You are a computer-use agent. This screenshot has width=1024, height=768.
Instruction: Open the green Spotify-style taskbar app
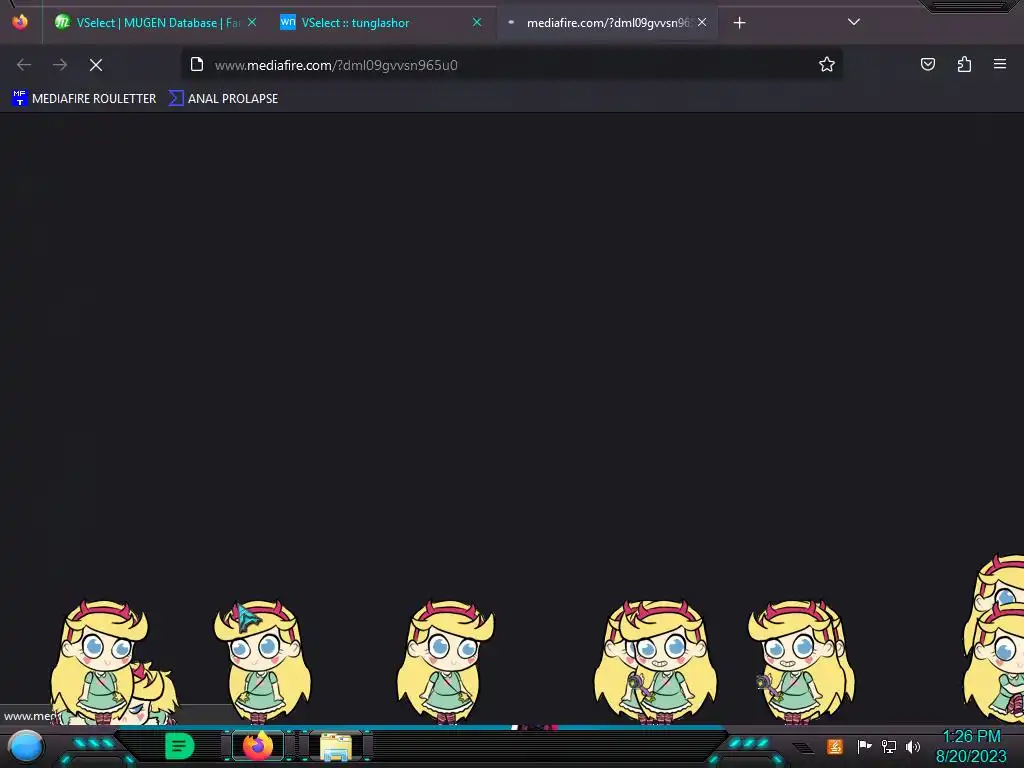pos(180,746)
